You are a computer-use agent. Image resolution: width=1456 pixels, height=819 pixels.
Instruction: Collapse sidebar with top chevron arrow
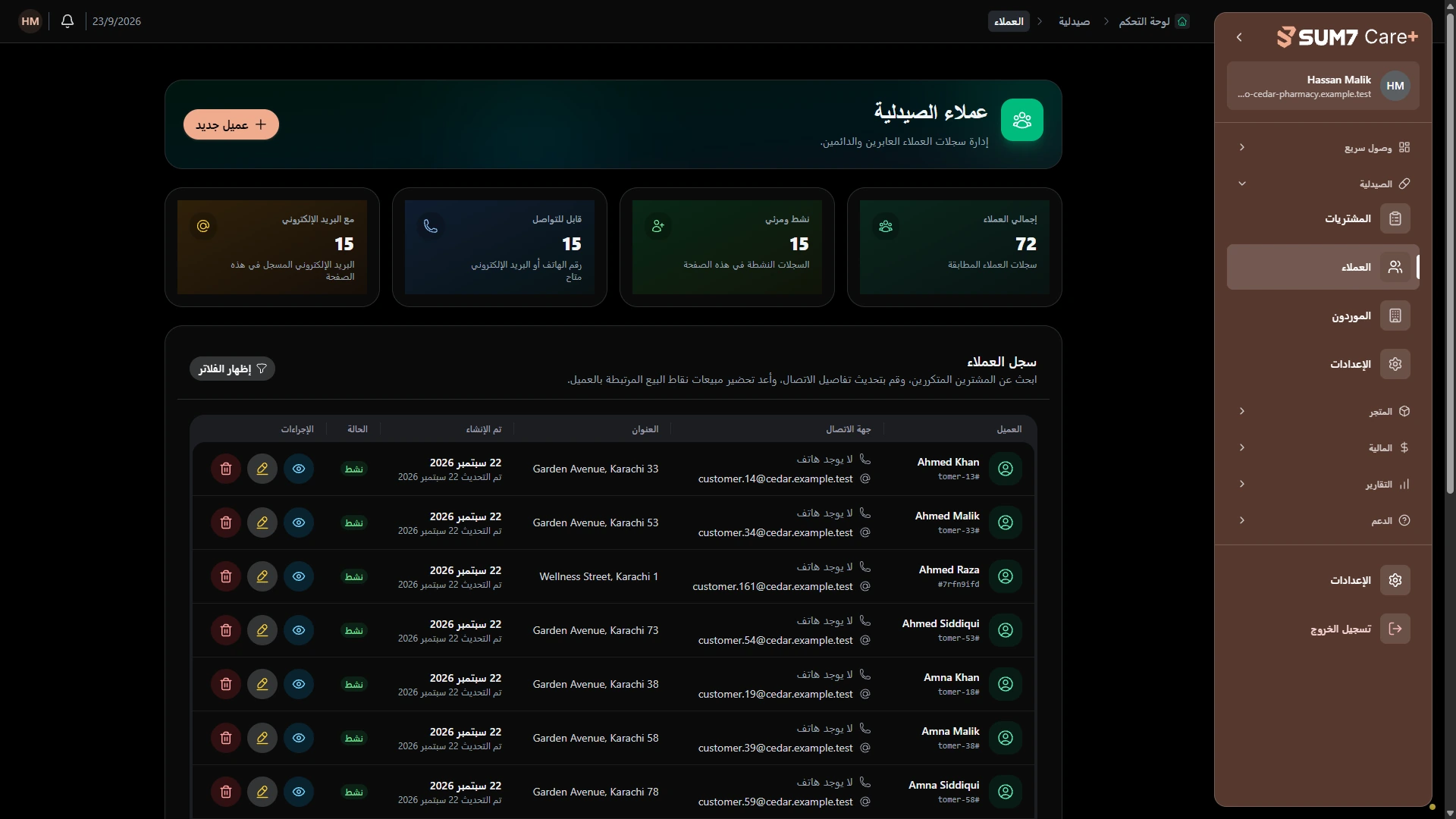coord(1239,36)
